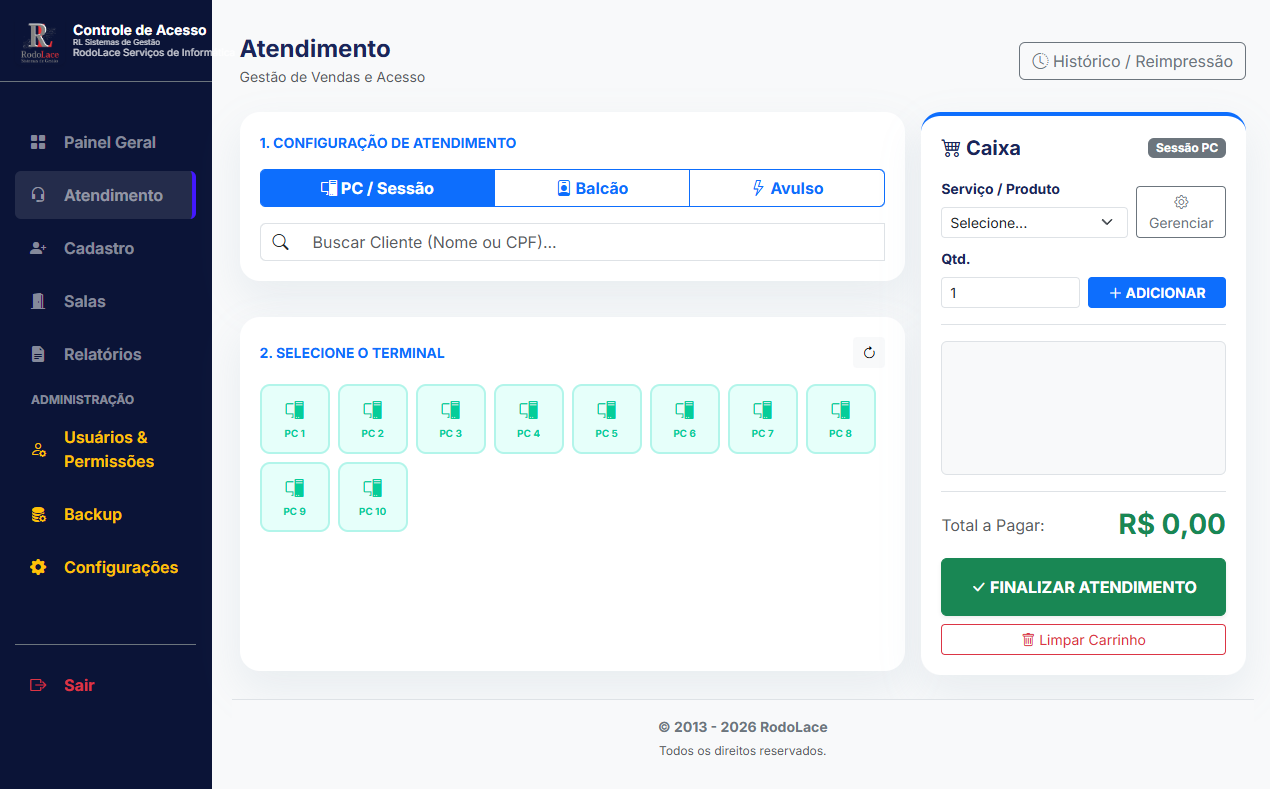This screenshot has width=1270, height=789.
Task: Open Histórico / Reimpressão
Action: (x=1132, y=61)
